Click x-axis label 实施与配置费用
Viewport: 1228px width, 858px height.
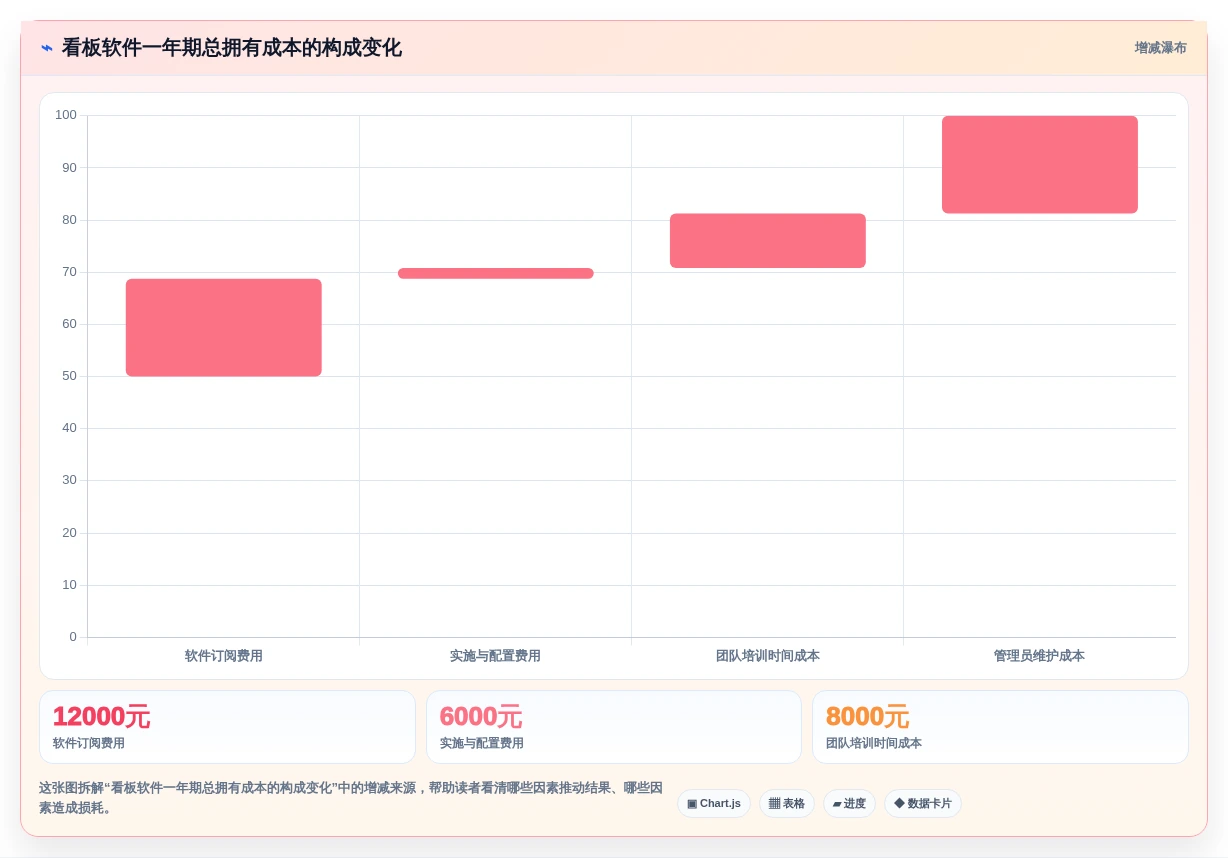tap(495, 656)
